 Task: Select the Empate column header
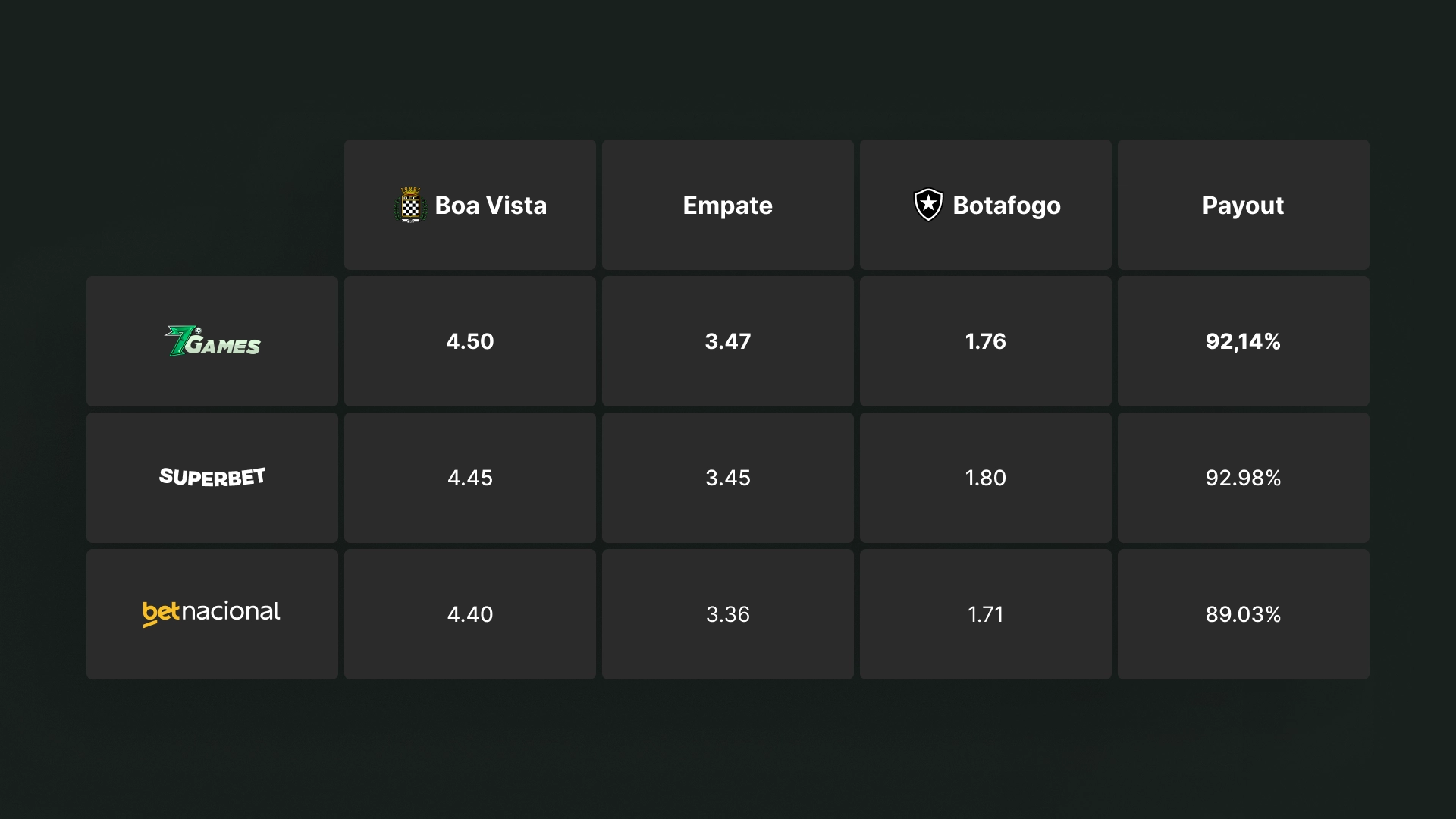(728, 205)
